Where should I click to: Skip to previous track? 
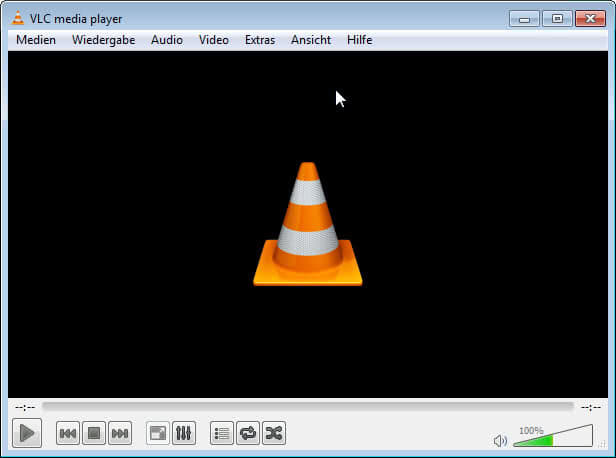click(68, 433)
